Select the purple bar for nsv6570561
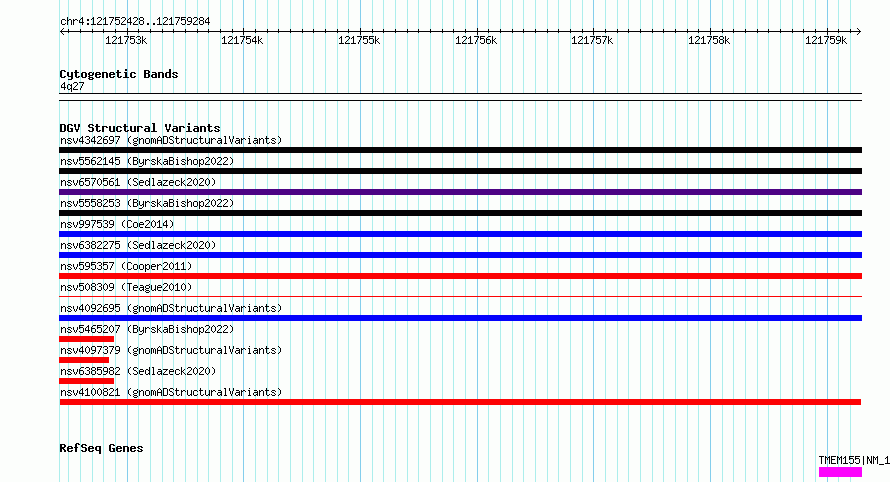Viewport: 890px width, 482px height. pos(460,192)
